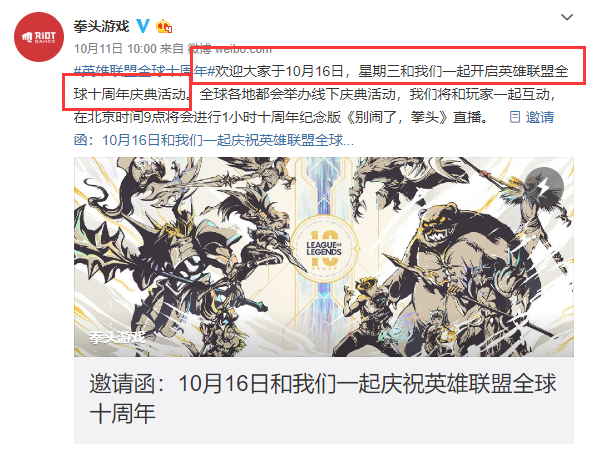
Task: Open article card title 邀请函：10月16日
Action: [323, 384]
